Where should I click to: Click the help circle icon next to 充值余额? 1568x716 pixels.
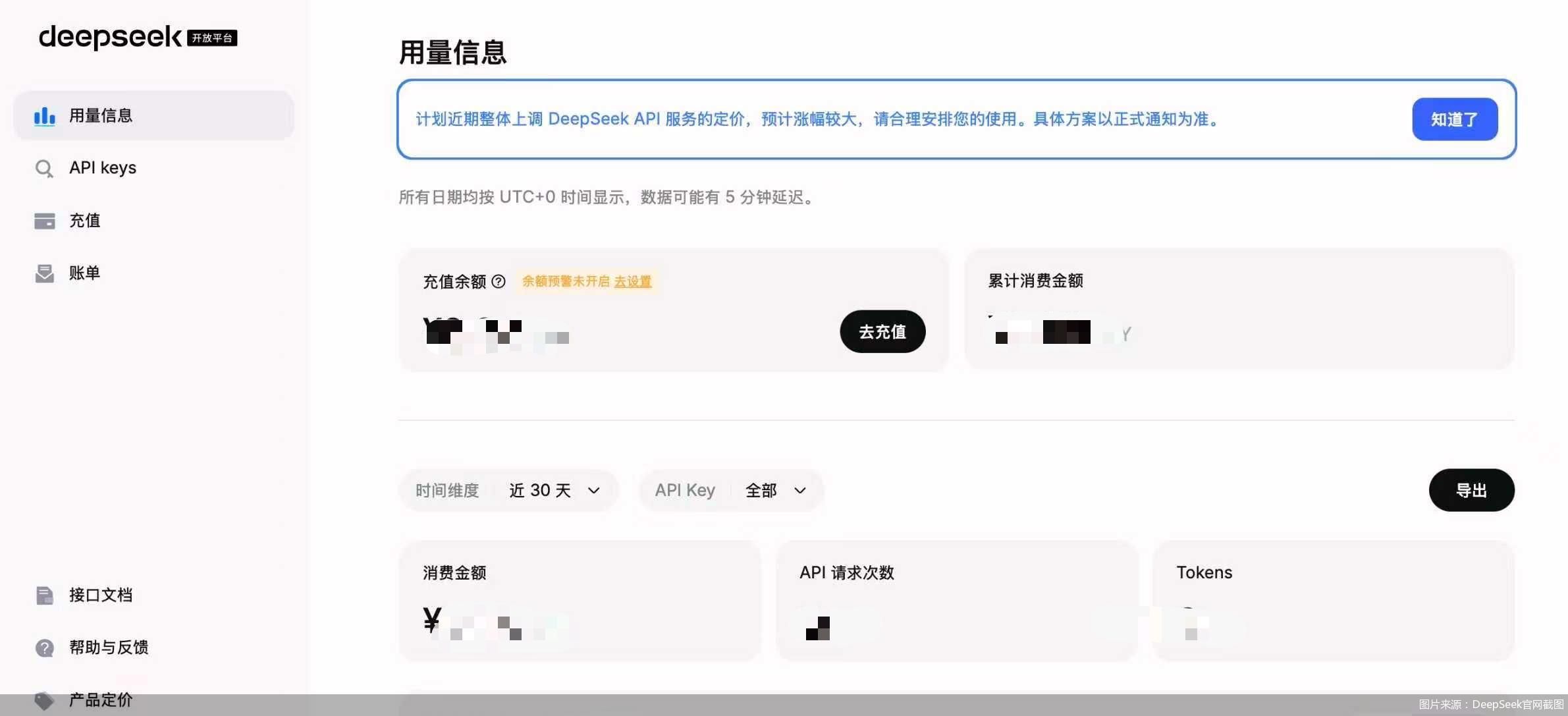point(499,281)
